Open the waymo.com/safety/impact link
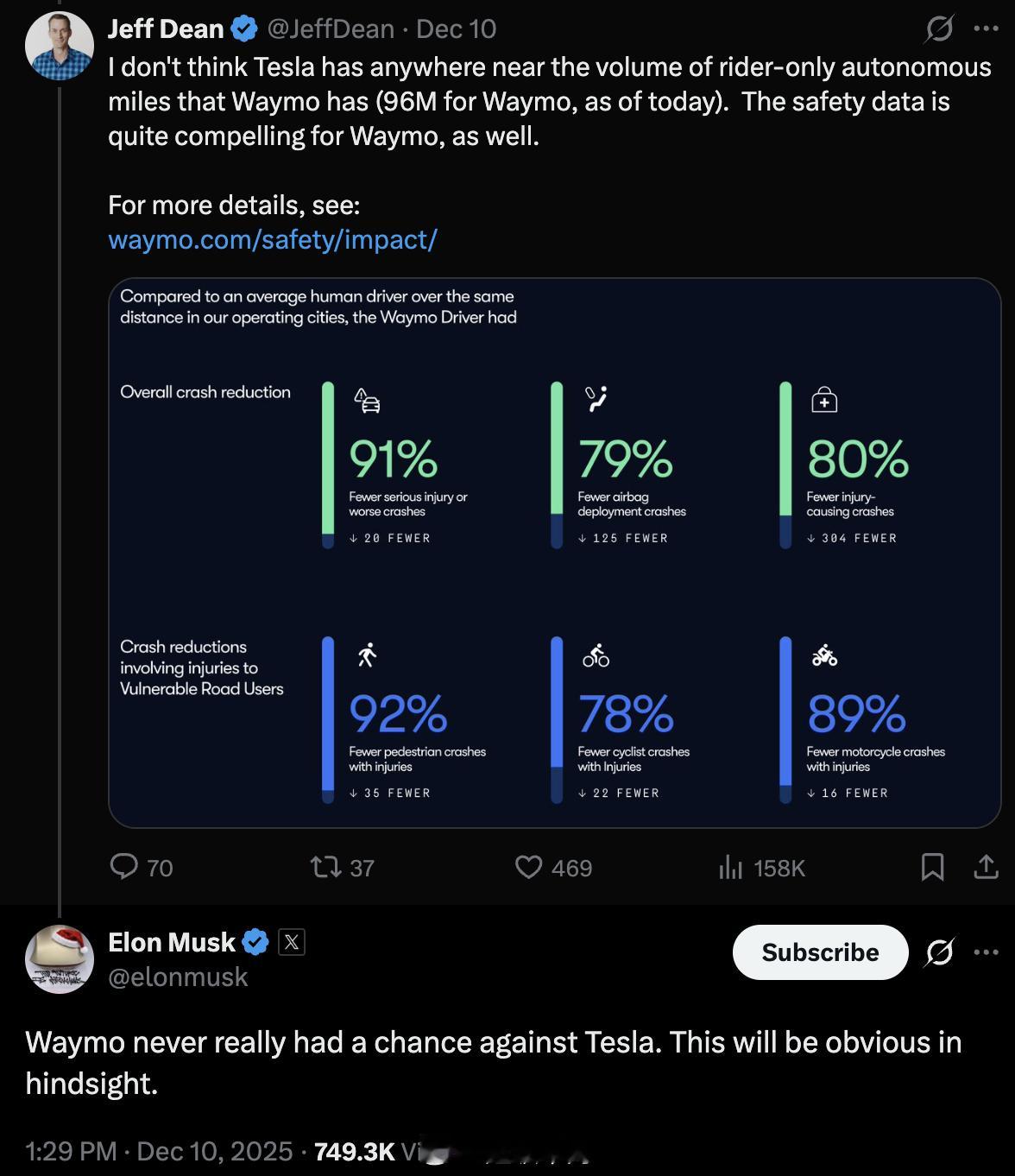Screen dimensions: 1015x1176 (273, 239)
